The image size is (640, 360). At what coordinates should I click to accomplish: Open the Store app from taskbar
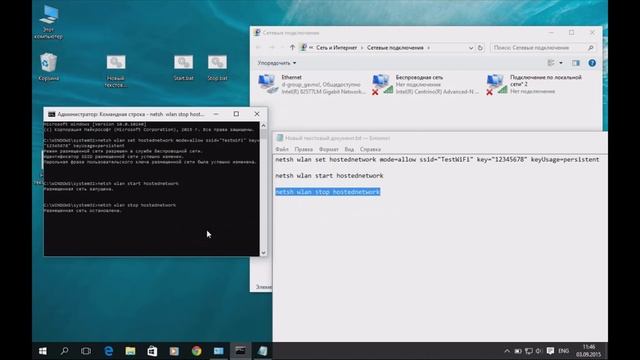[x=152, y=351]
